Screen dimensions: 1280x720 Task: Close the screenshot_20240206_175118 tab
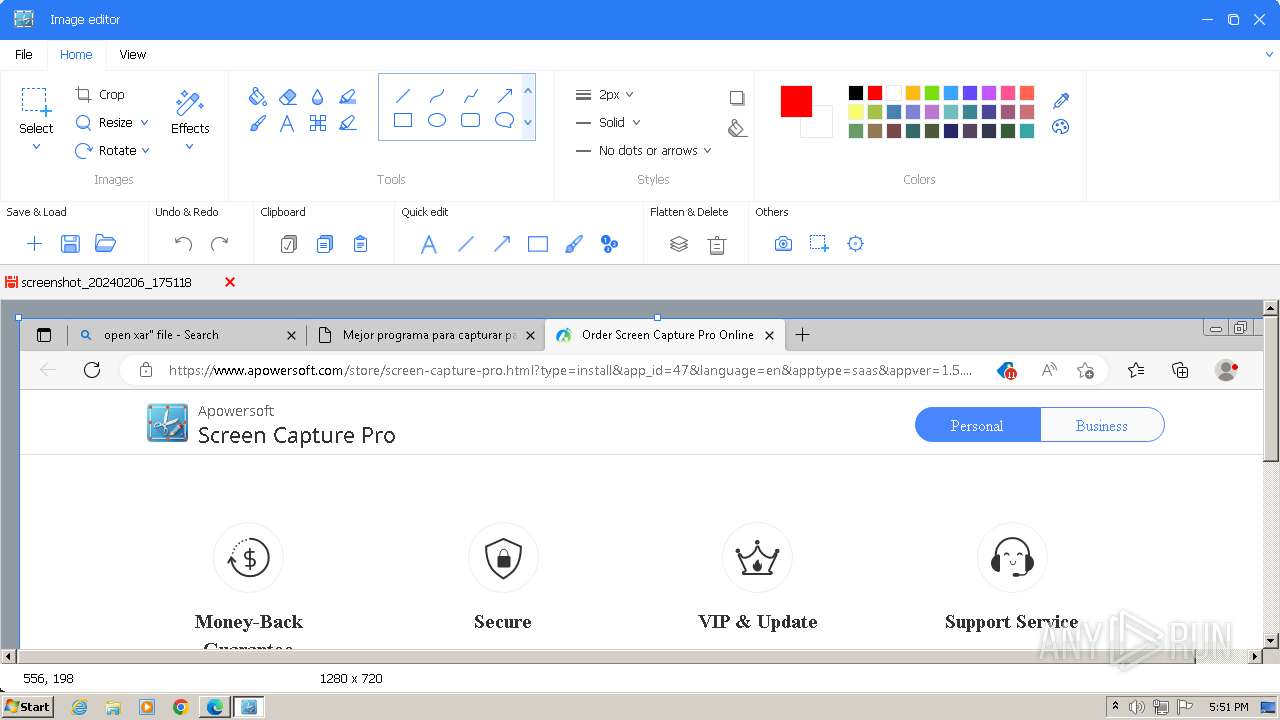(230, 282)
